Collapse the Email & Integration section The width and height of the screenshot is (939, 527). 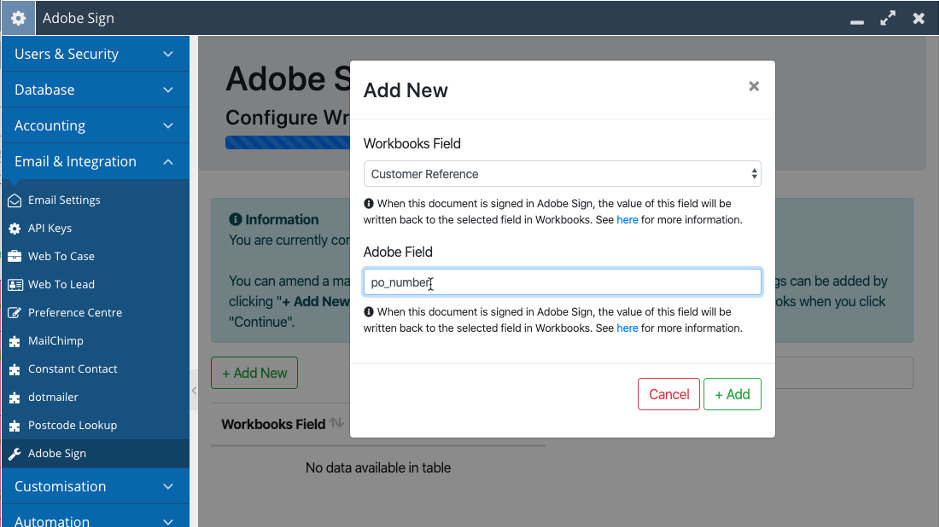click(95, 162)
